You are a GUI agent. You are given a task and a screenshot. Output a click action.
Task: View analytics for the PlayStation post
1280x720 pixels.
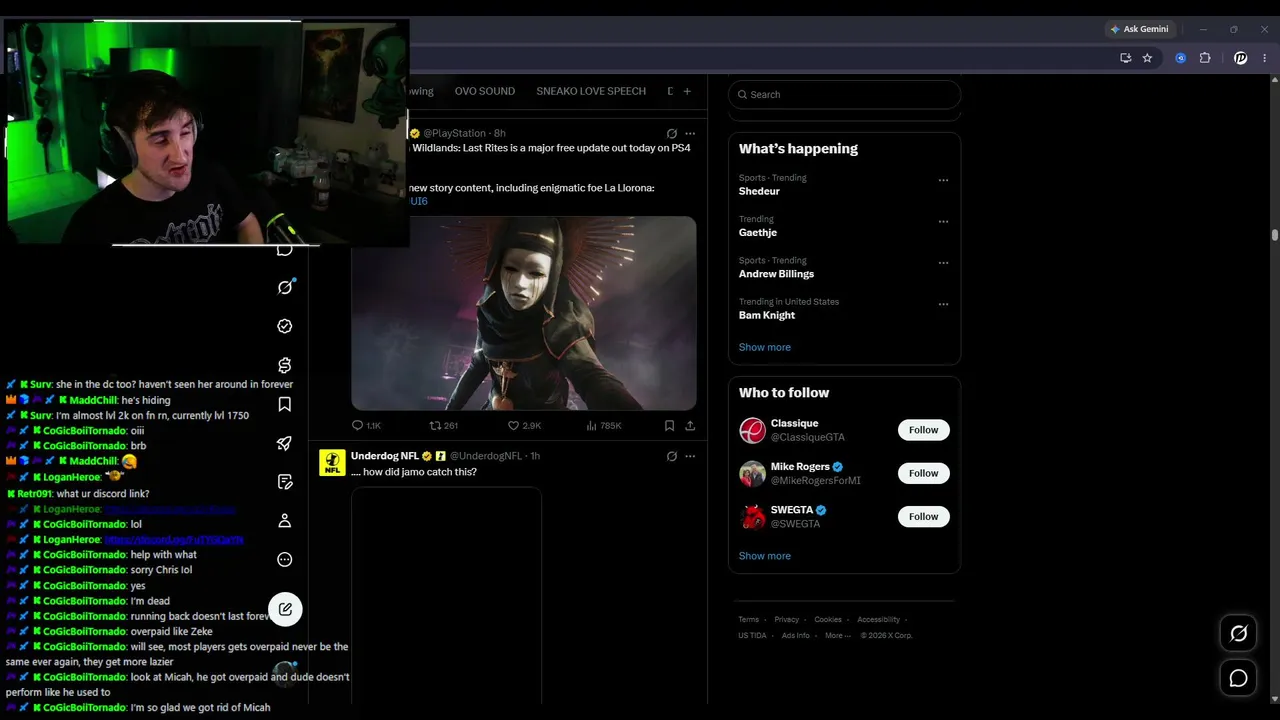coord(604,425)
